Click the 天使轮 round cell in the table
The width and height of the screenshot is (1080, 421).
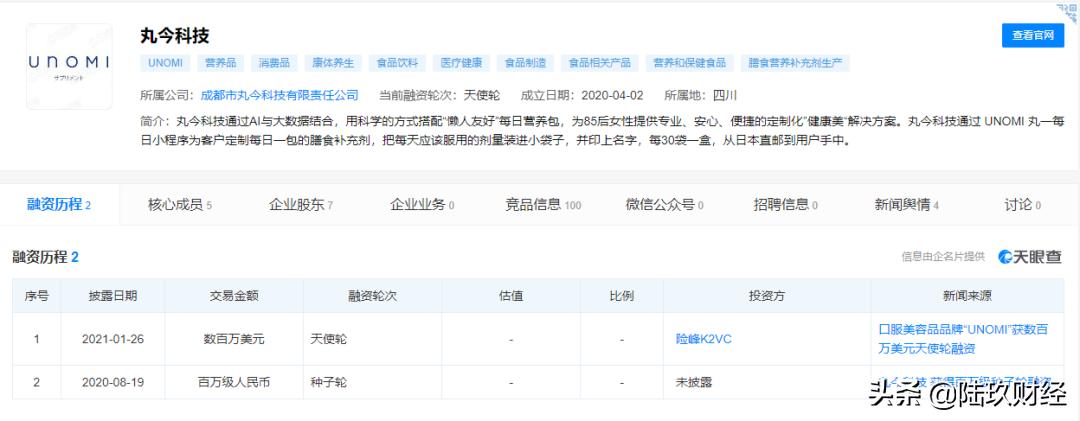click(373, 339)
